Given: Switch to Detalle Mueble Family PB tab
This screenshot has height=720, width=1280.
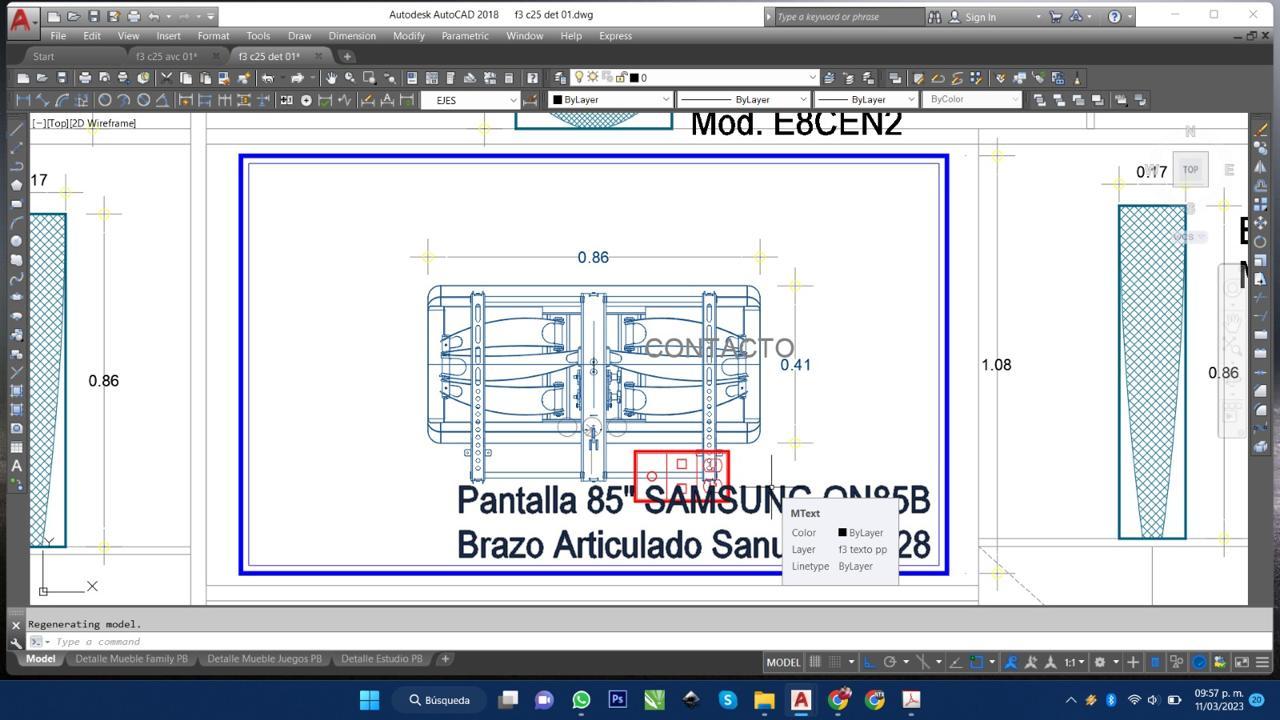Looking at the screenshot, I should tap(131, 659).
